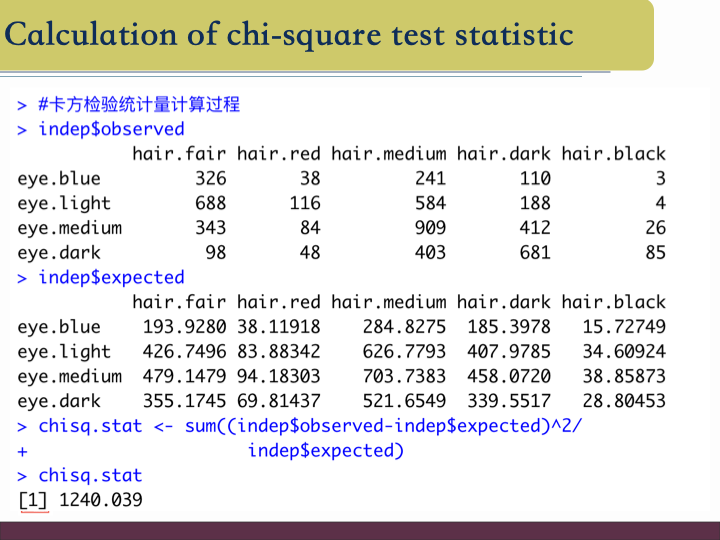Click expected value 28.80453

(623, 401)
